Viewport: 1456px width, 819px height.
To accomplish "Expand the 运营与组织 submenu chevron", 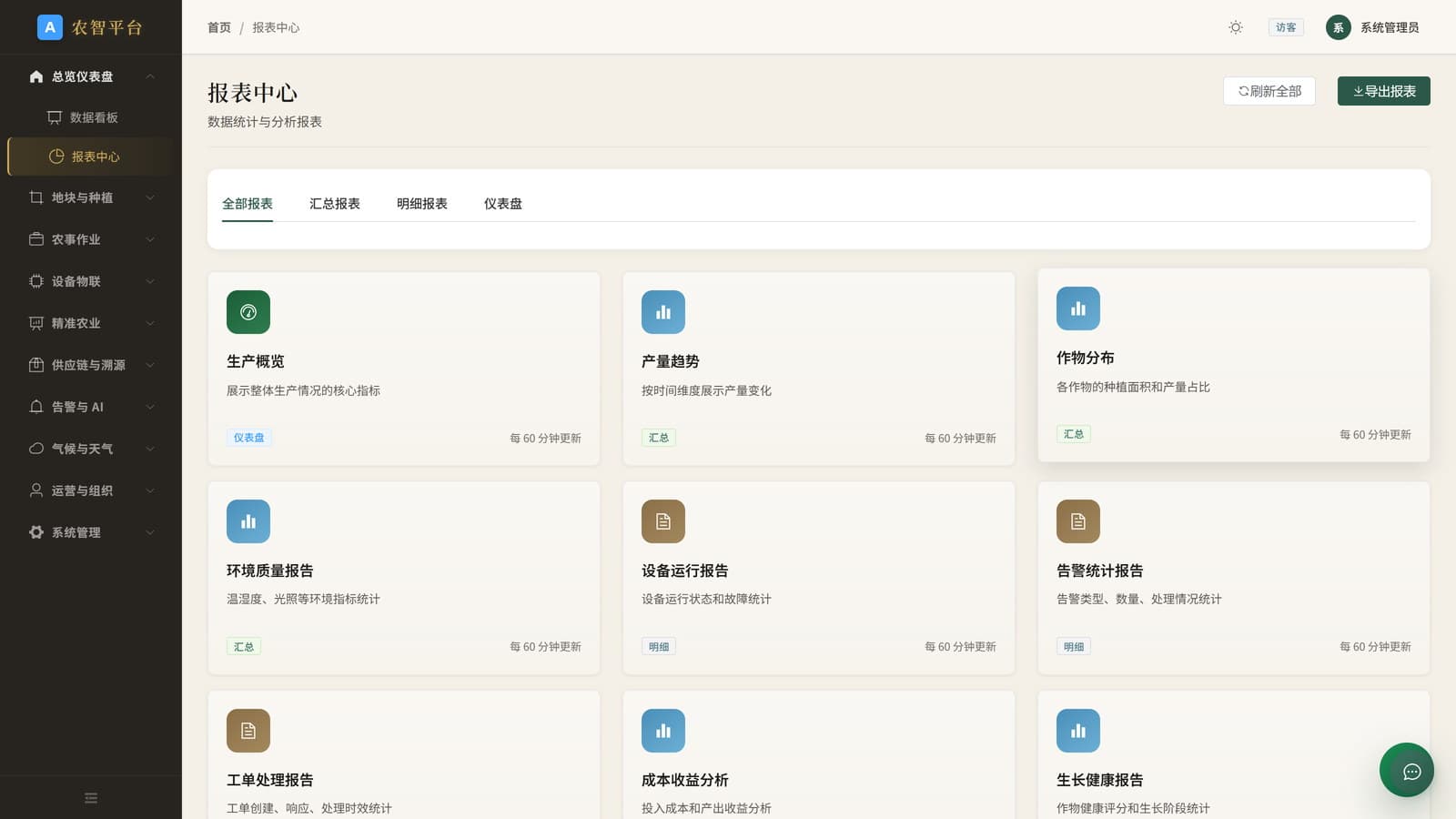I will tap(150, 490).
